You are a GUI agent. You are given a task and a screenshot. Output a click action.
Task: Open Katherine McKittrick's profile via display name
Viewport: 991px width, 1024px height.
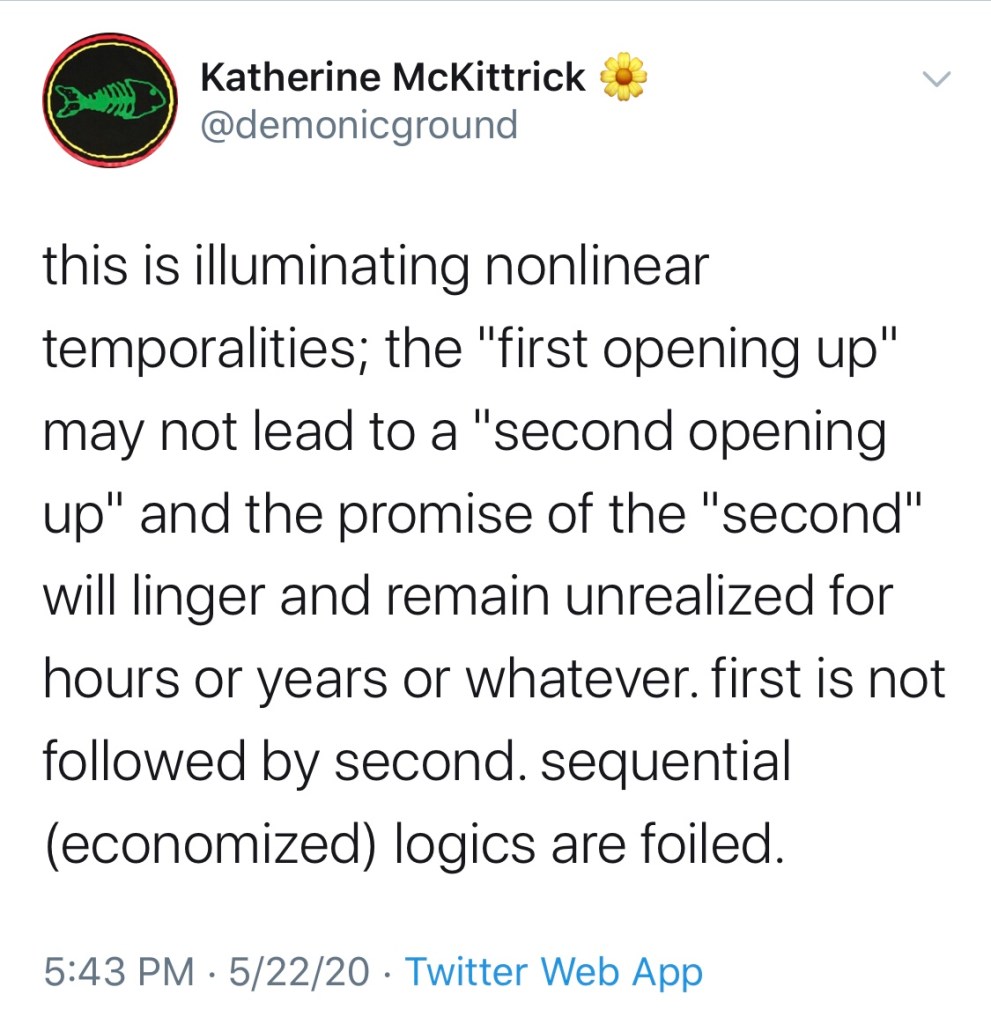coord(392,77)
